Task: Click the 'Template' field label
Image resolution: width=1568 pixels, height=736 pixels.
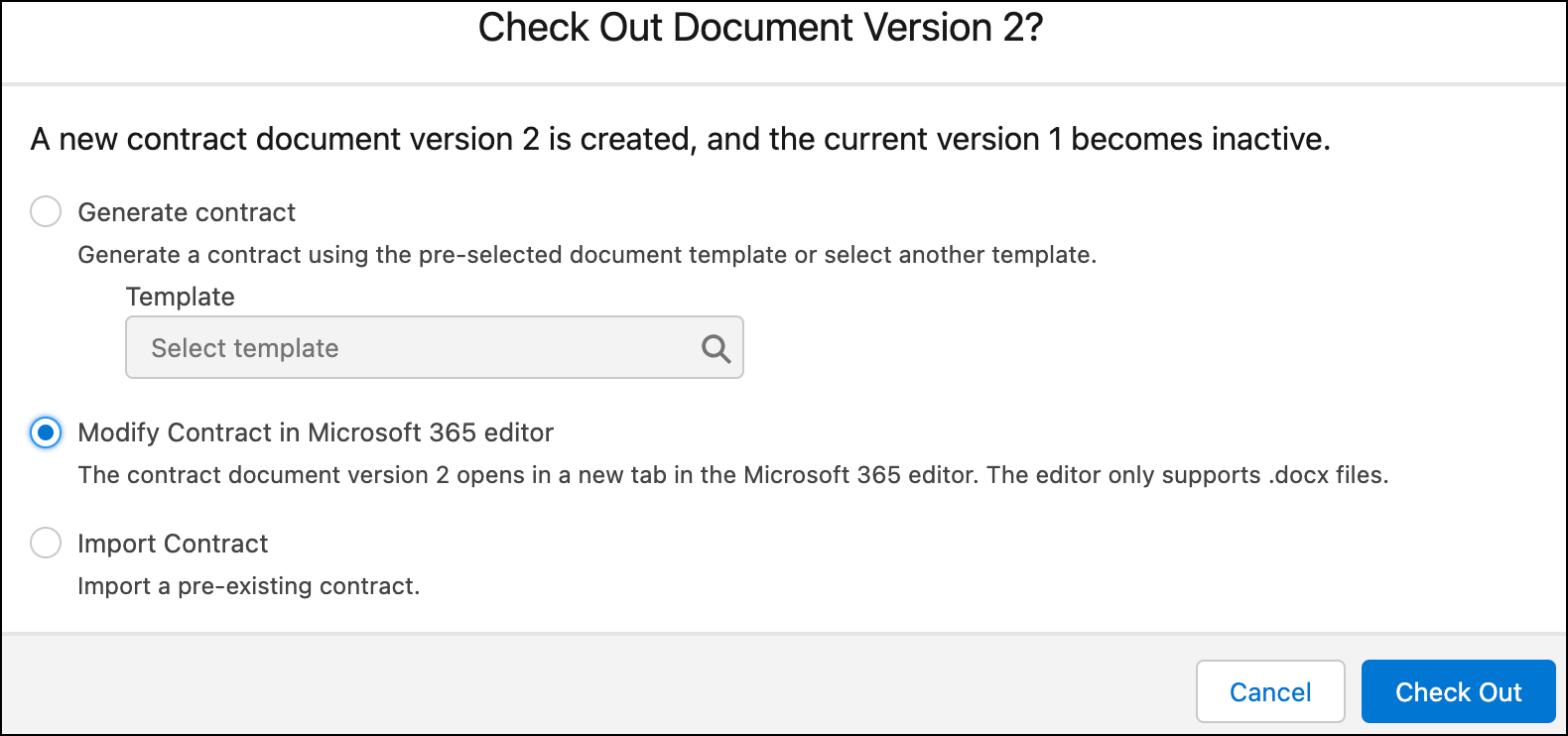Action: (x=180, y=297)
